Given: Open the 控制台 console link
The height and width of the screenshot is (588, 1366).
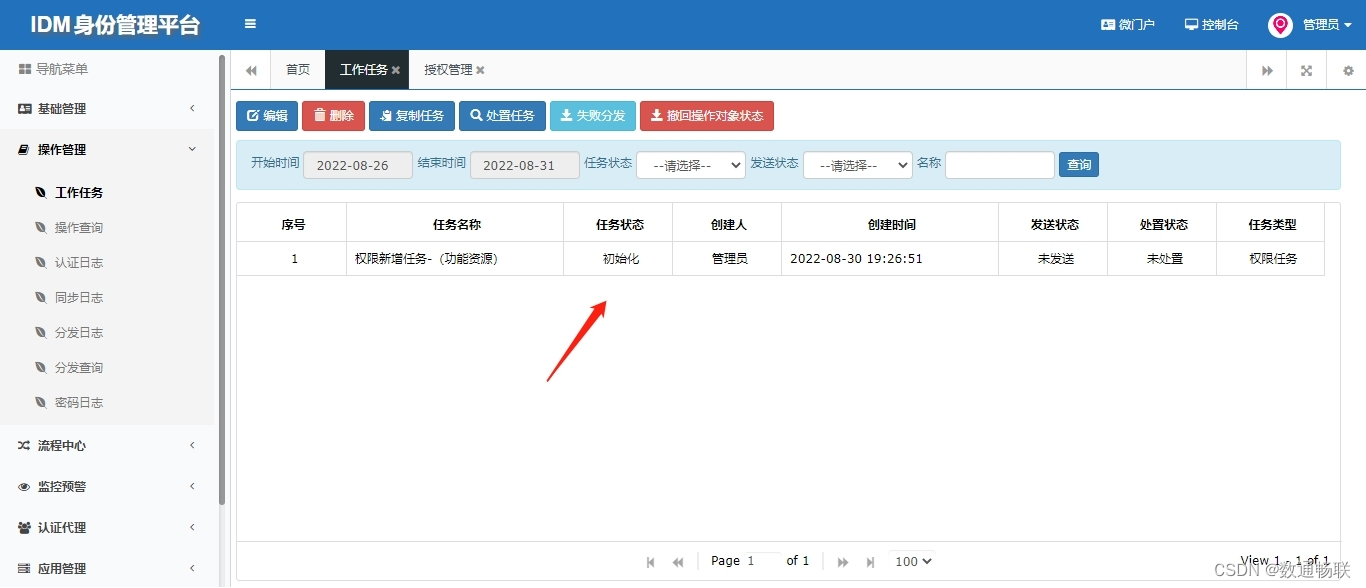Looking at the screenshot, I should point(1212,24).
